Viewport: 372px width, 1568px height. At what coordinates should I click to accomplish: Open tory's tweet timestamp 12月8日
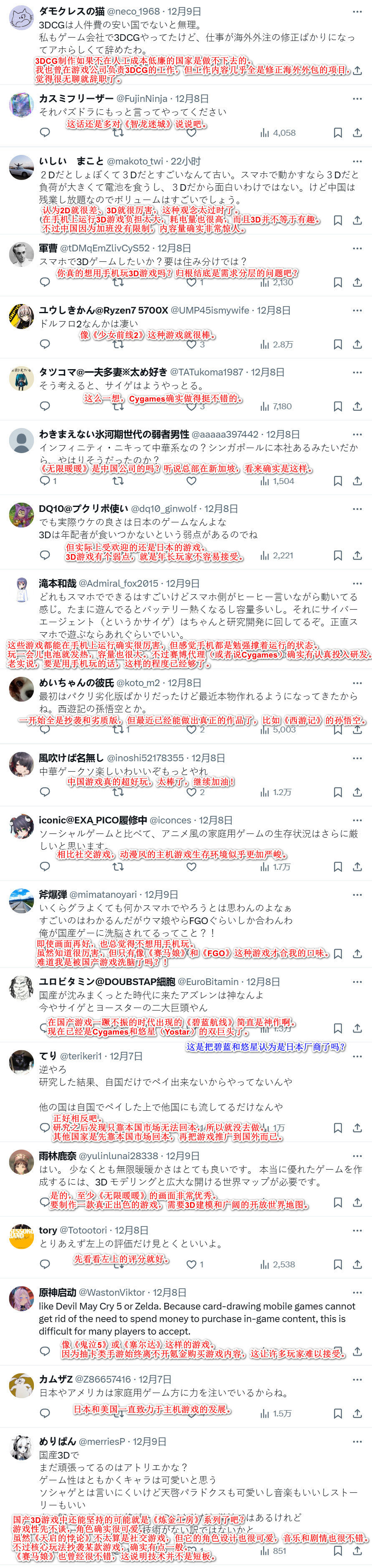[x=132, y=1213]
